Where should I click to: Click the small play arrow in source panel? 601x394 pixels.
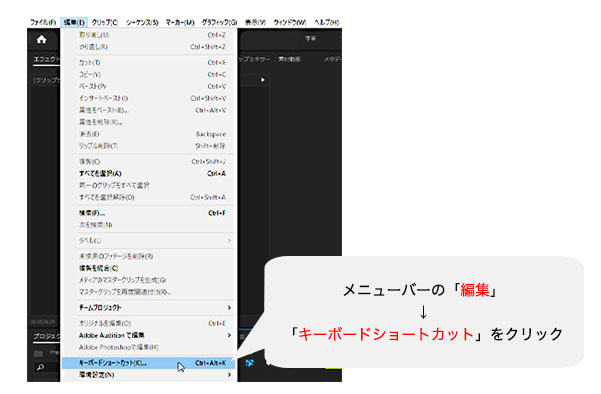[x=263, y=80]
